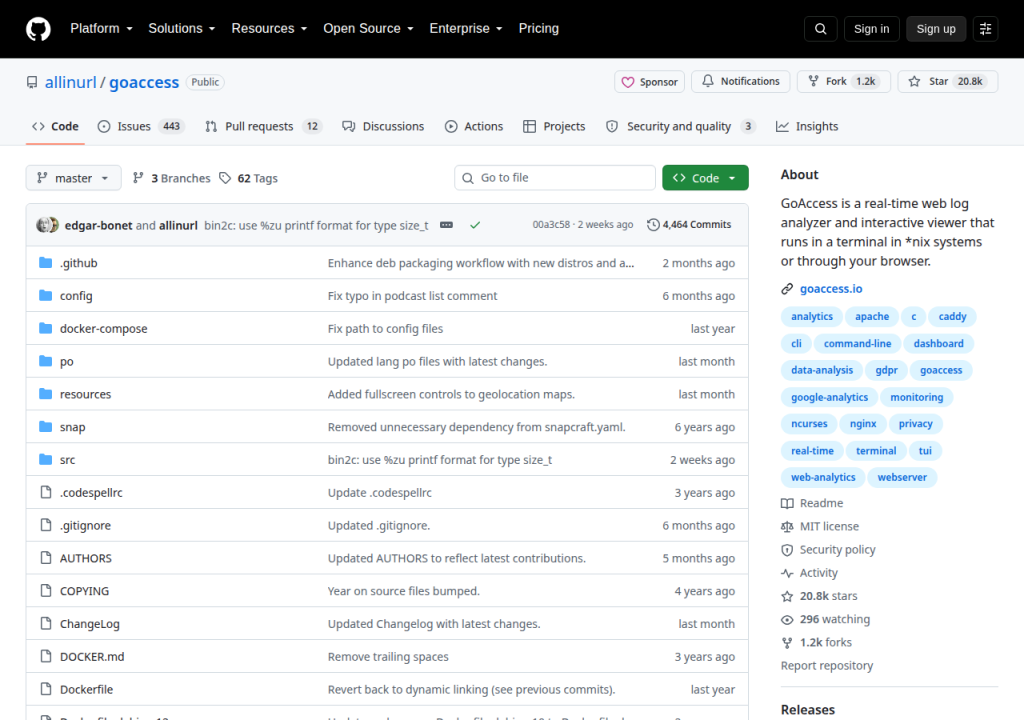Open the AUTHORS file
The height and width of the screenshot is (720, 1024).
pos(86,558)
